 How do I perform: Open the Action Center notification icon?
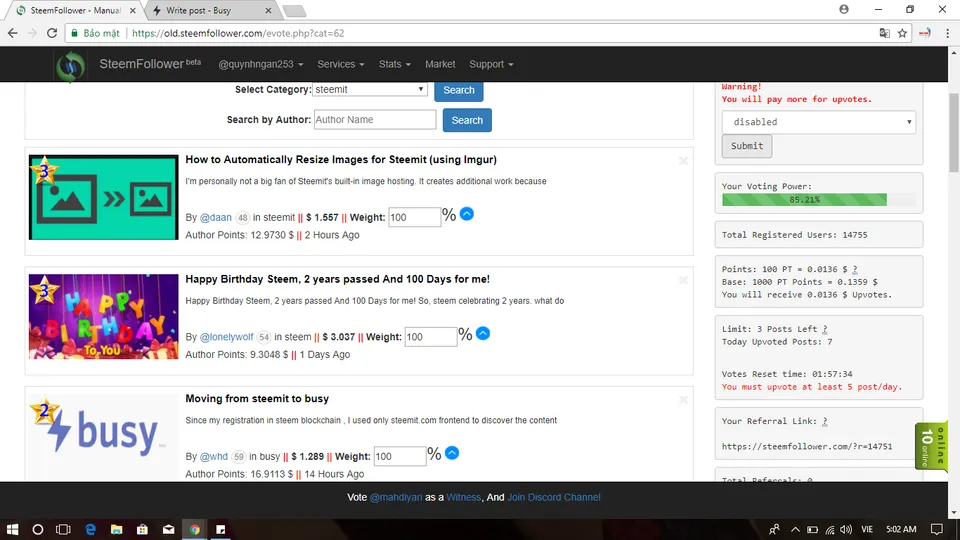click(936, 529)
